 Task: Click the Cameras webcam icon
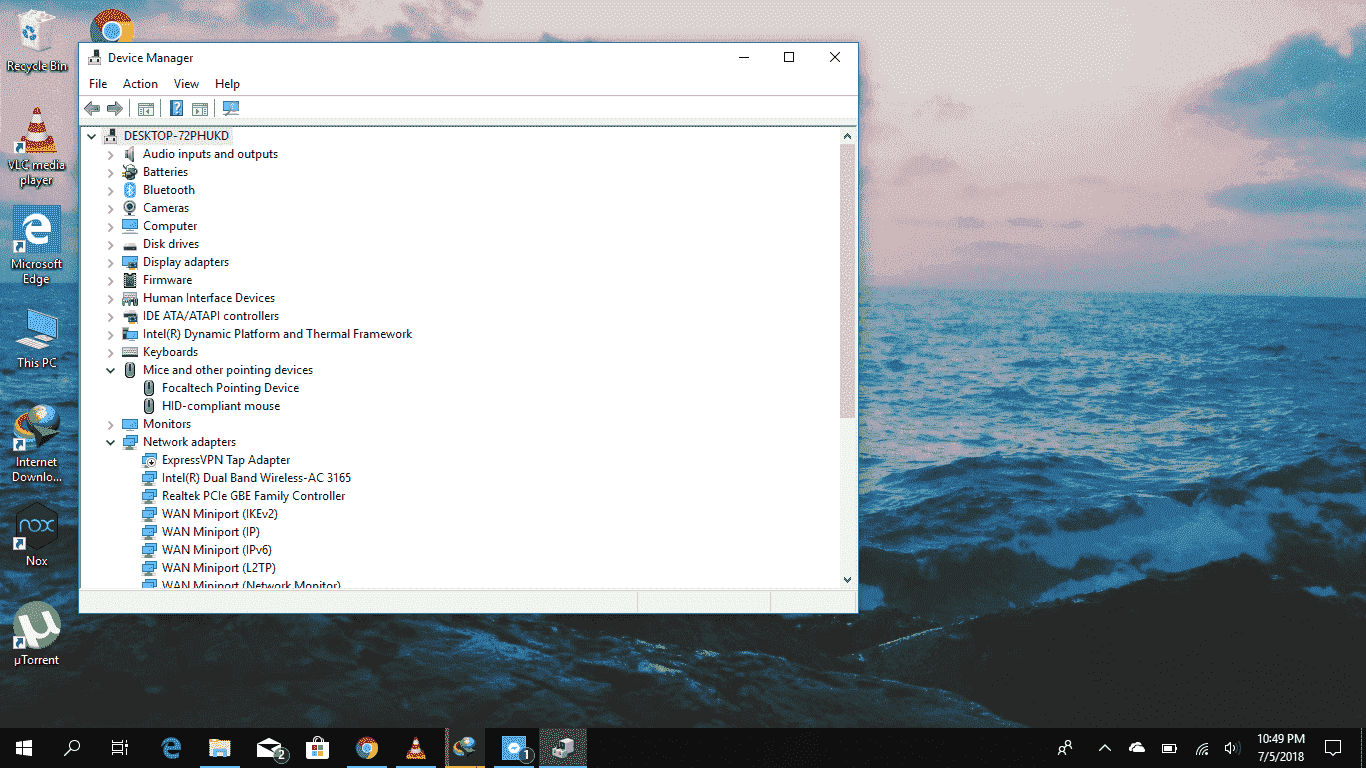pos(130,208)
